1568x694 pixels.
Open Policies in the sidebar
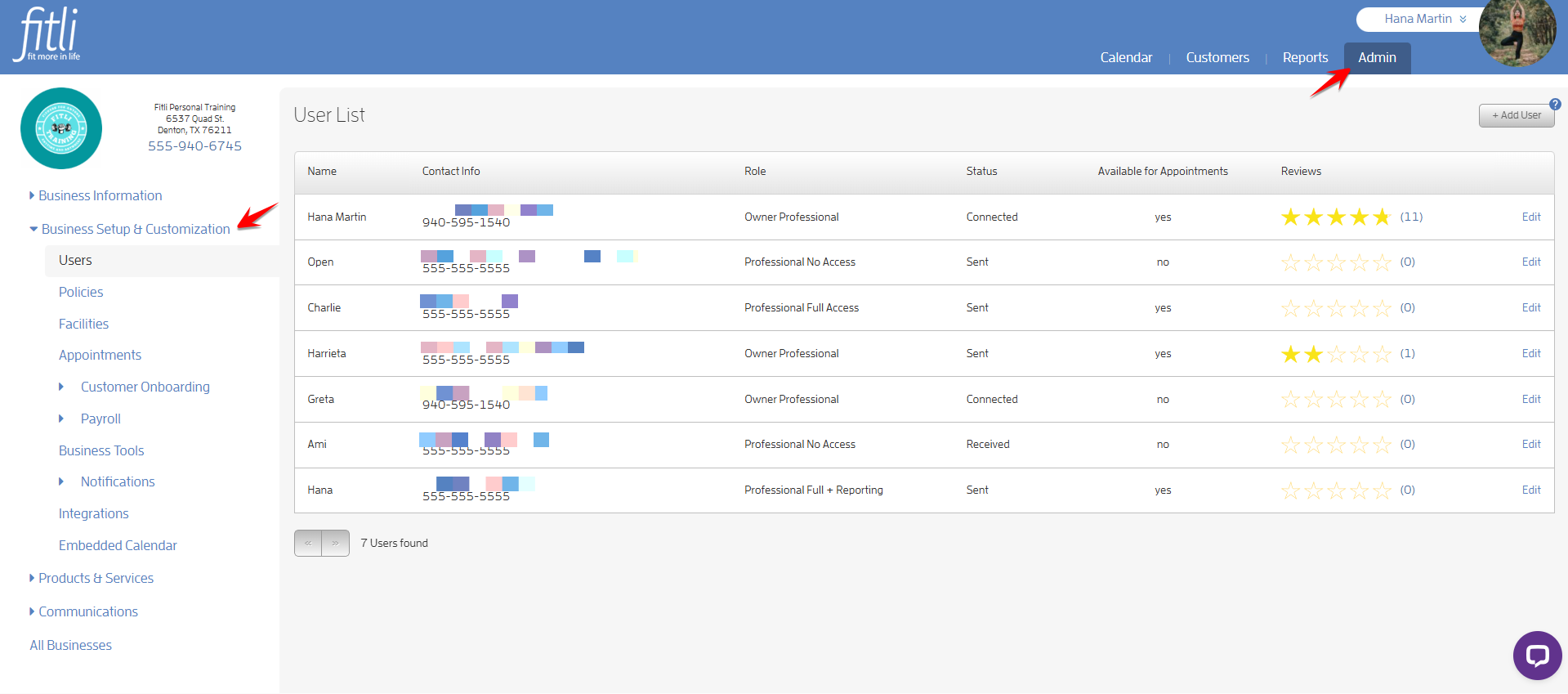click(81, 292)
